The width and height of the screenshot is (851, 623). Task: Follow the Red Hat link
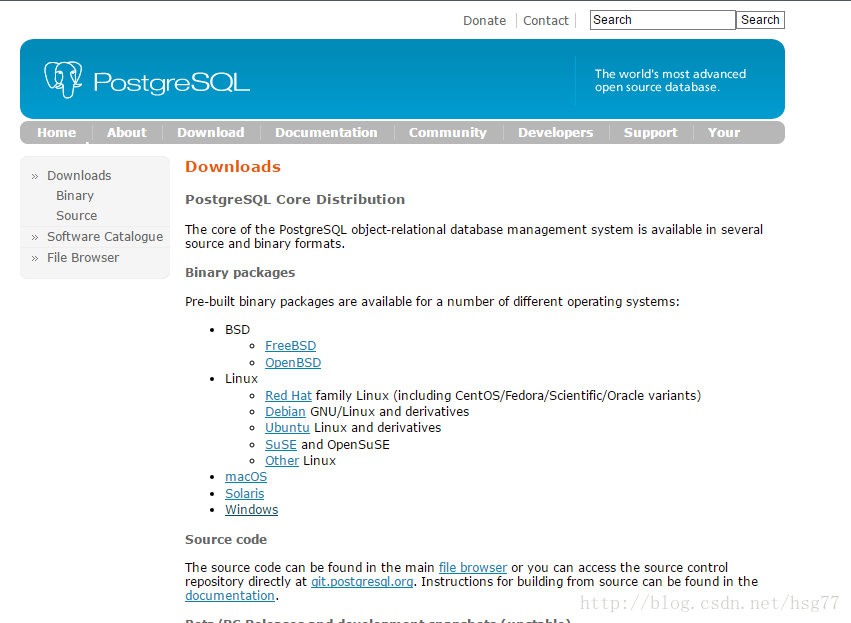click(288, 396)
